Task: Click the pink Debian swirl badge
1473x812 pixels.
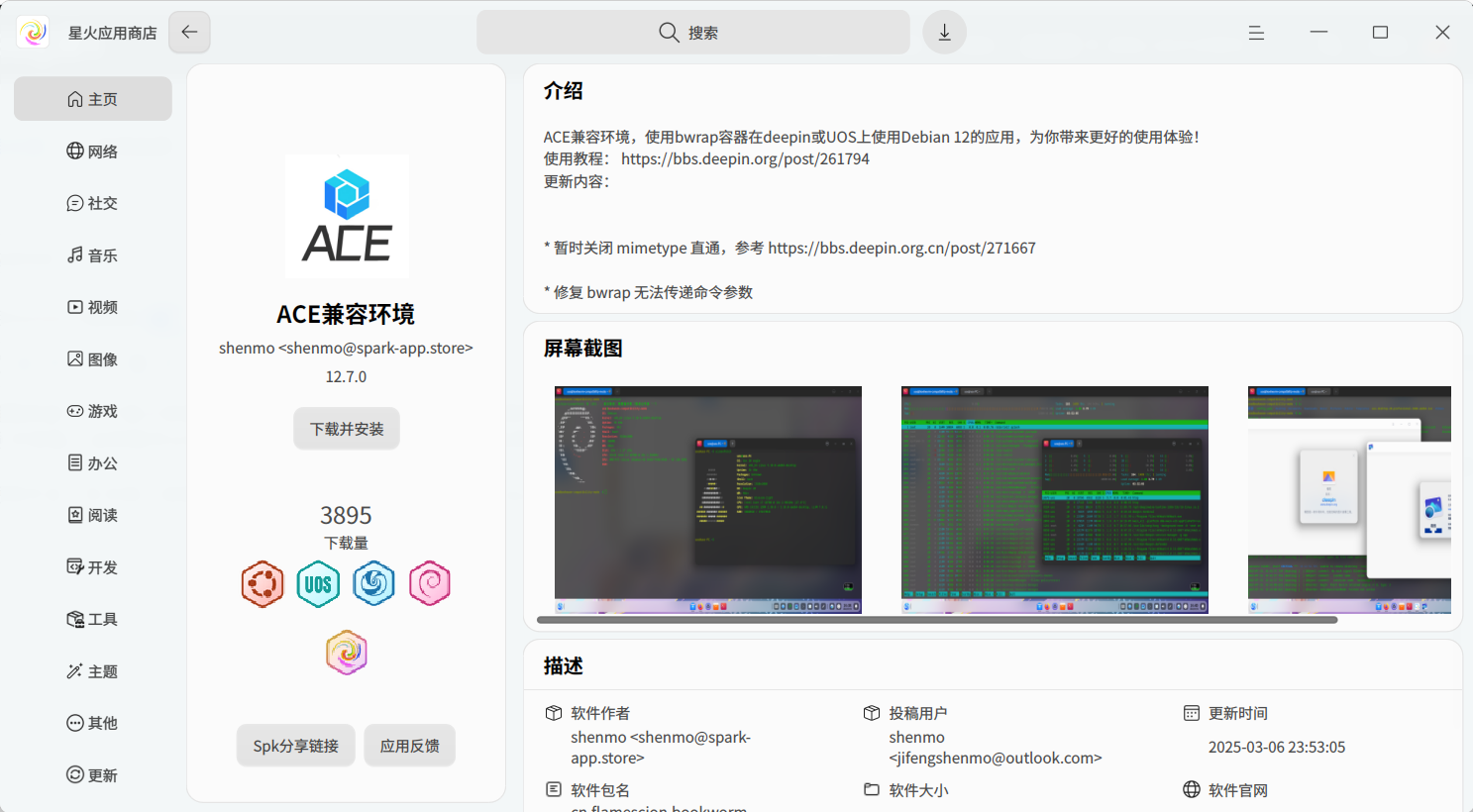Action: click(x=430, y=584)
